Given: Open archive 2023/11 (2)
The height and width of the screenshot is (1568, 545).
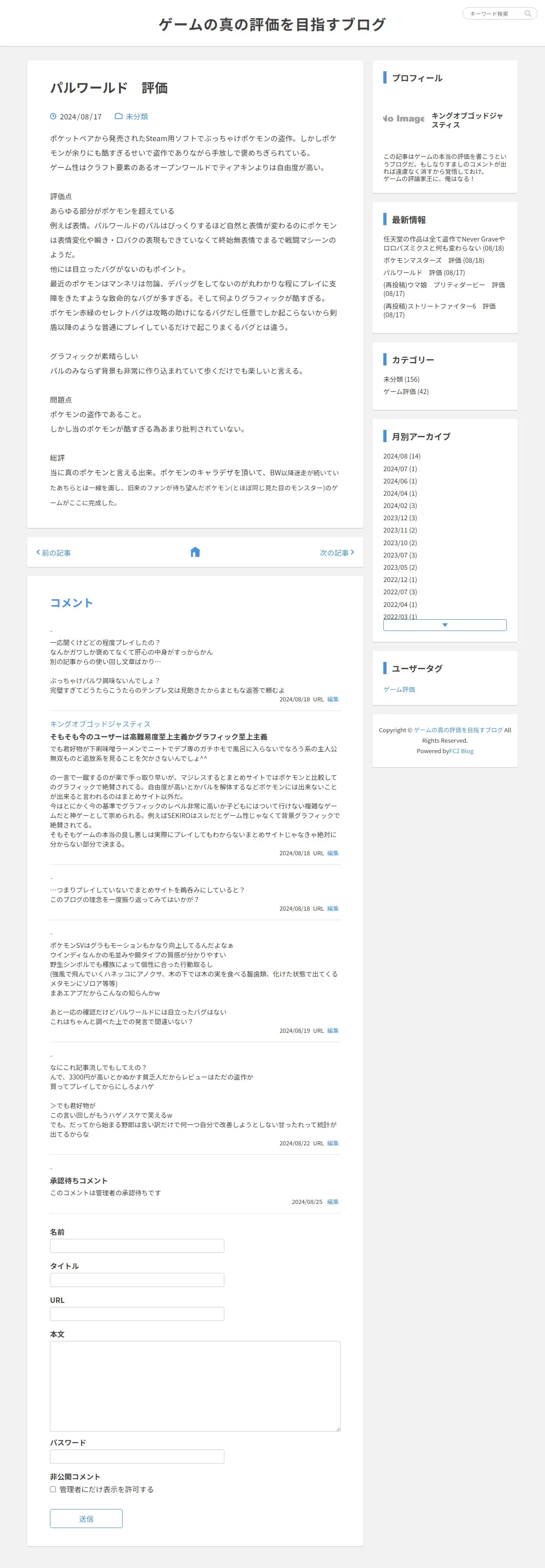Looking at the screenshot, I should tap(400, 530).
